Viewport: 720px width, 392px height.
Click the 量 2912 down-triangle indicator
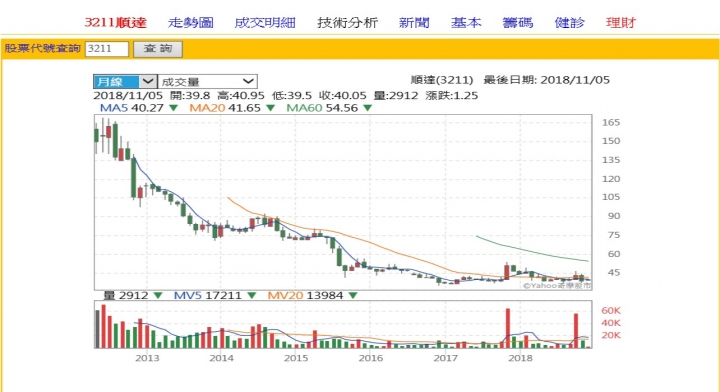(x=158, y=296)
